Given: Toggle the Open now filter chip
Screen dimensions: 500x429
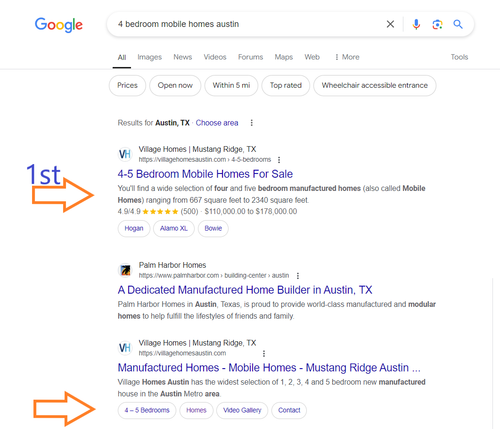Looking at the screenshot, I should coord(175,85).
